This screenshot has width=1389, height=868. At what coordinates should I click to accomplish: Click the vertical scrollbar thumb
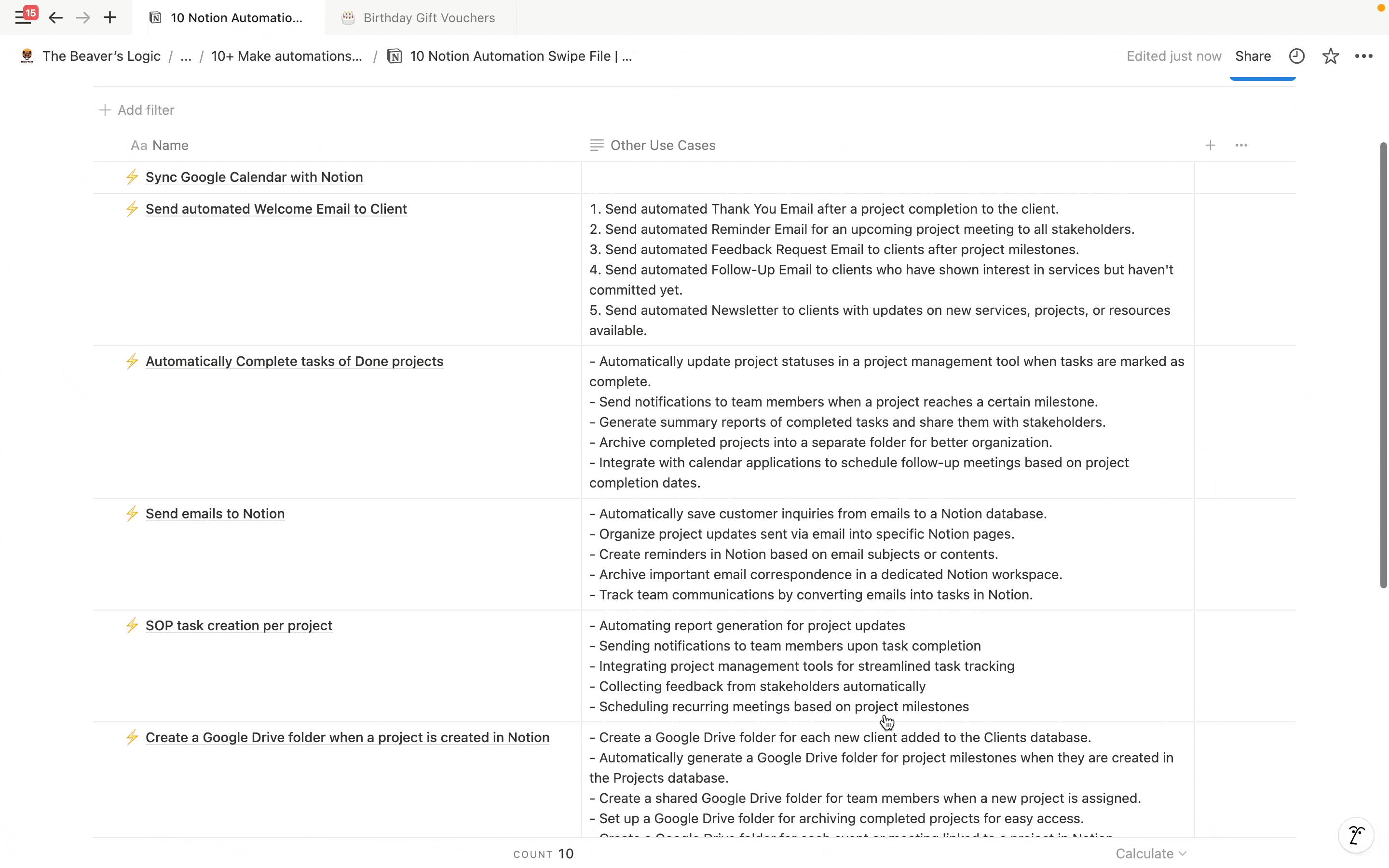(x=1383, y=365)
